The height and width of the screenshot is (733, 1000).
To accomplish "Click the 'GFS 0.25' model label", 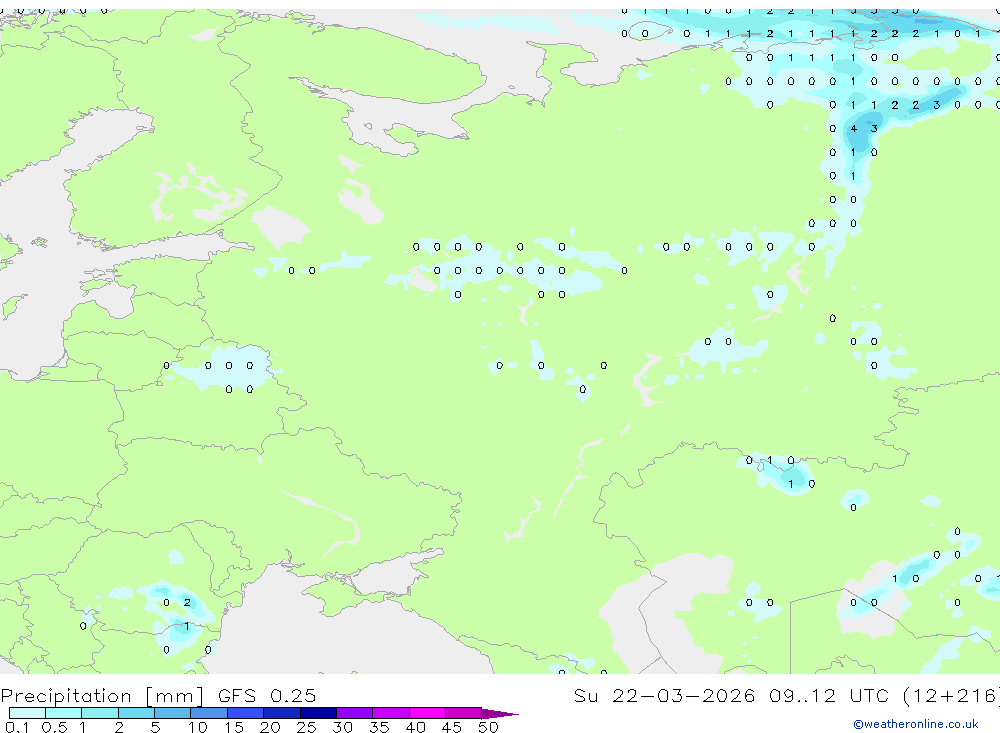I will (267, 695).
